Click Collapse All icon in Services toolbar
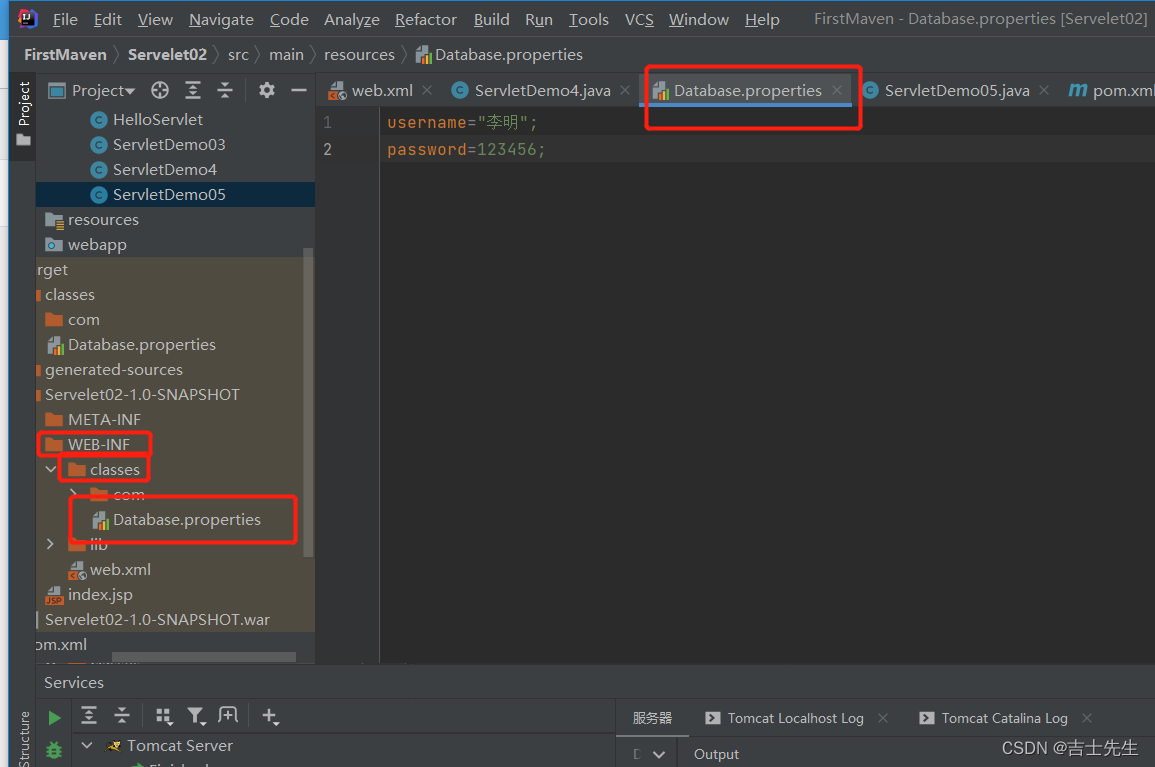The image size is (1155, 767). pos(122,715)
